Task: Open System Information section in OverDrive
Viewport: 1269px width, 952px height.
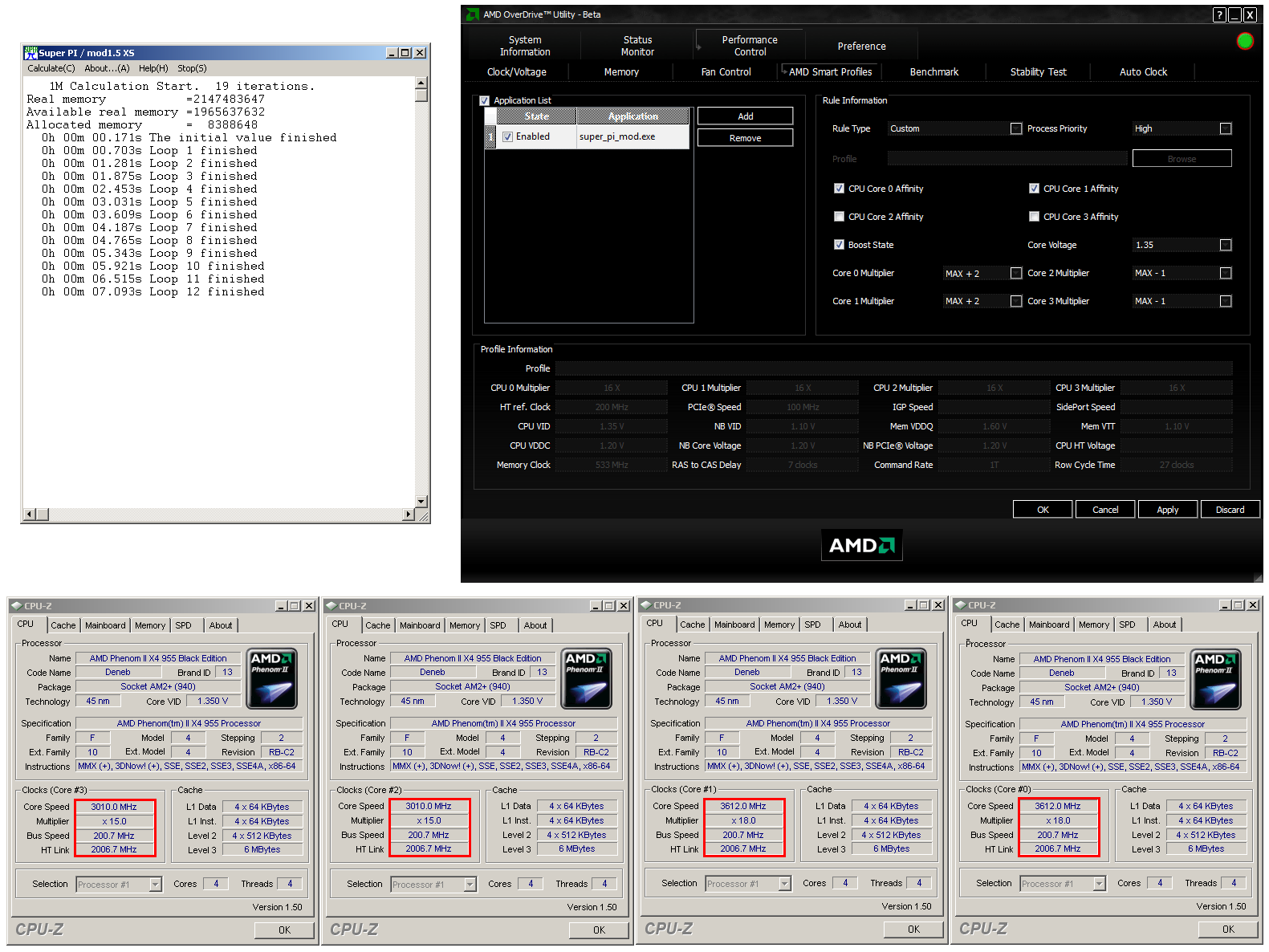Action: coord(525,46)
